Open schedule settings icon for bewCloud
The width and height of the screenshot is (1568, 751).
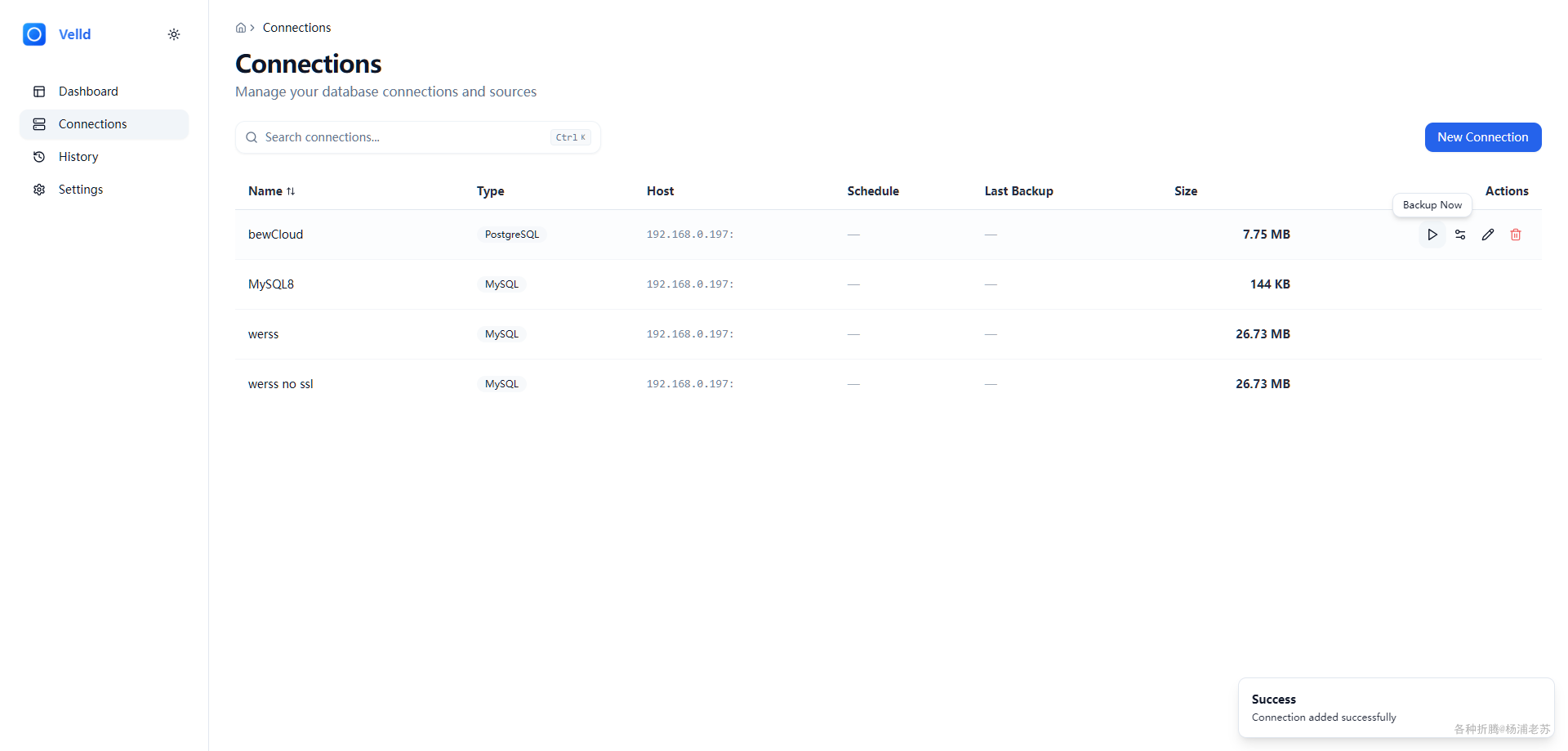point(1460,235)
